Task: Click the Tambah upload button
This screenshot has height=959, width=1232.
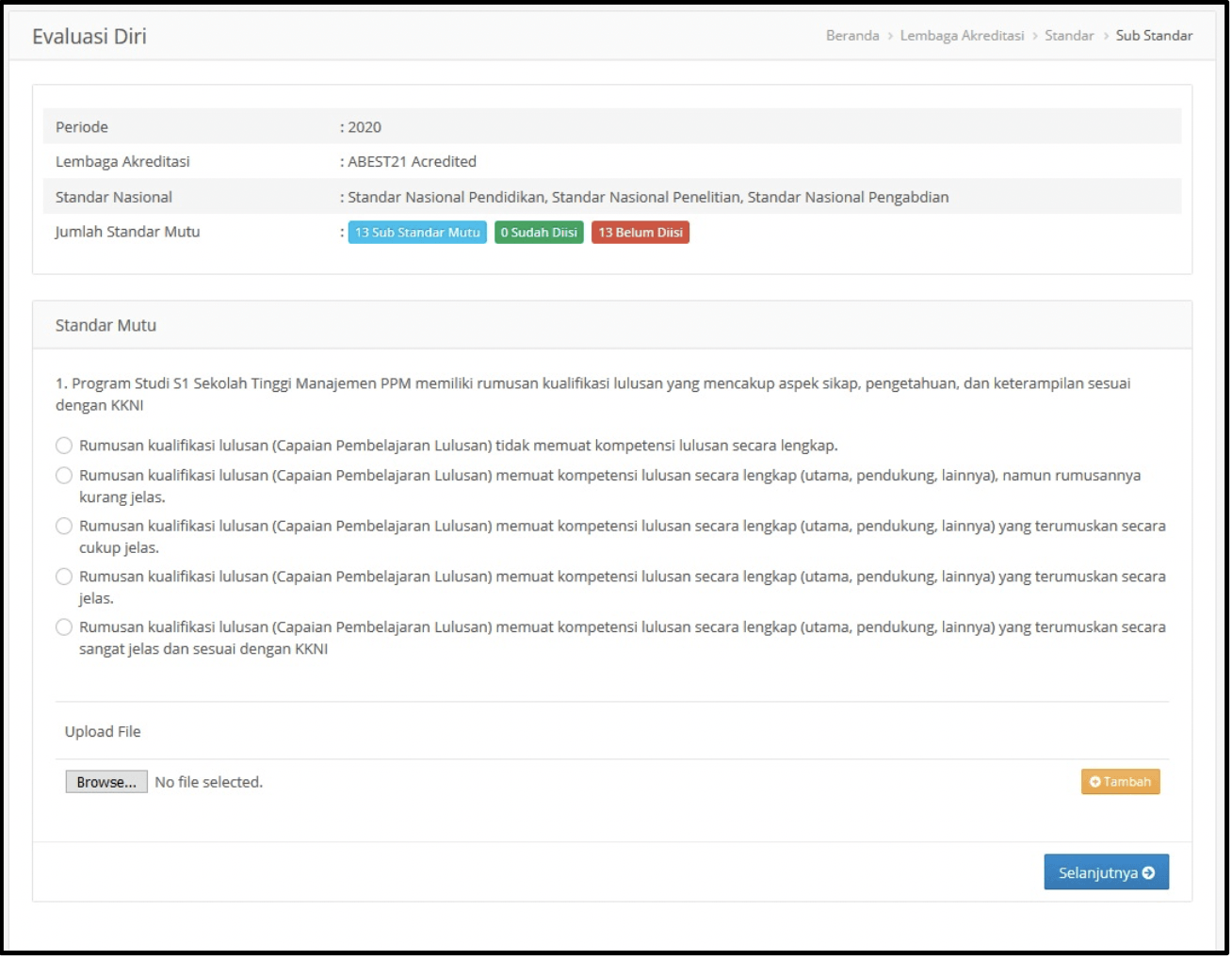Action: [1120, 781]
